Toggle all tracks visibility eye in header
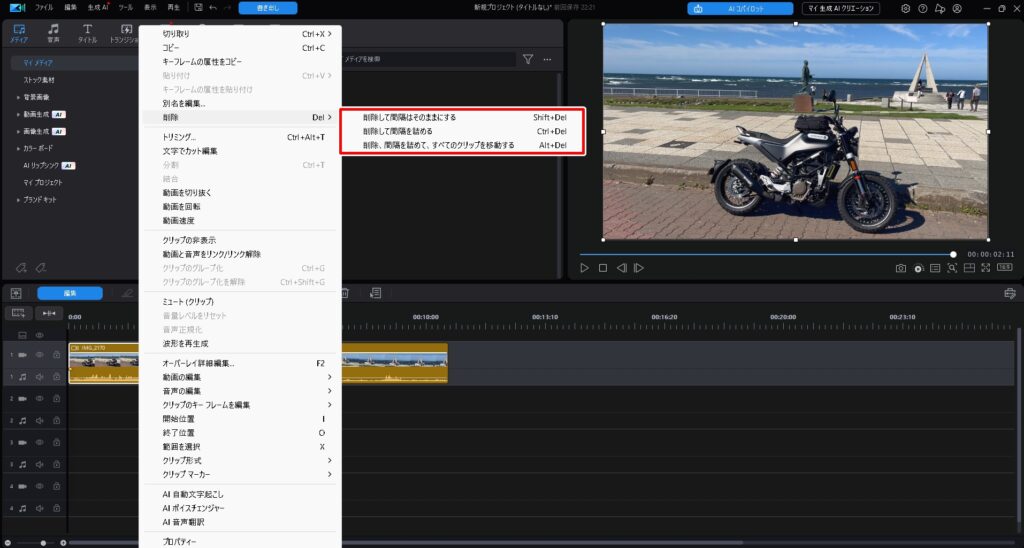The width and height of the screenshot is (1024, 548). (x=39, y=335)
